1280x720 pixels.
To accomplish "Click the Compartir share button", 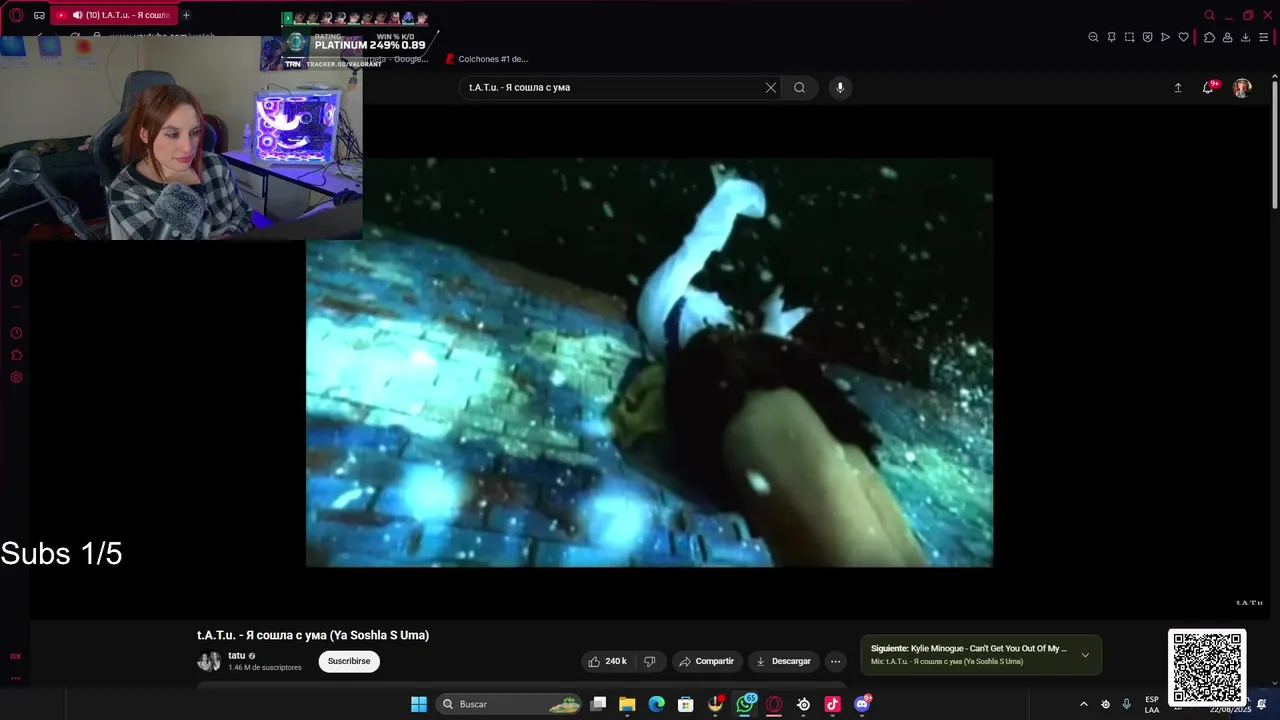I will tap(706, 661).
